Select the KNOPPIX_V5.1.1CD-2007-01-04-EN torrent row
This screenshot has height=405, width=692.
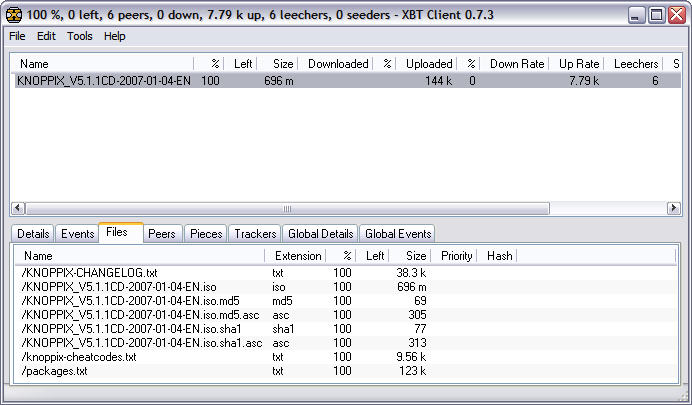click(x=348, y=81)
